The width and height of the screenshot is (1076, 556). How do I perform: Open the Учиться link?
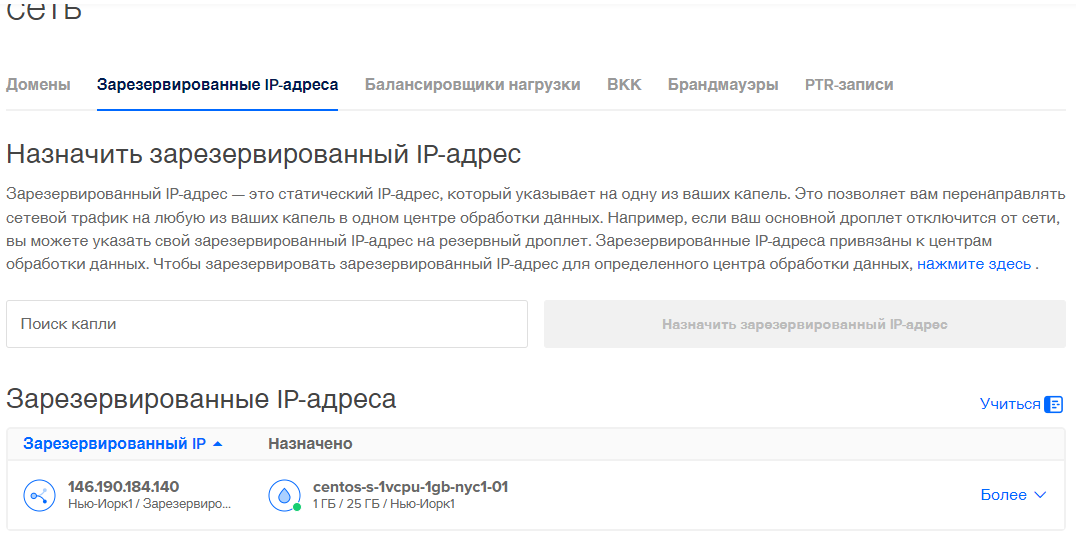click(x=1010, y=404)
